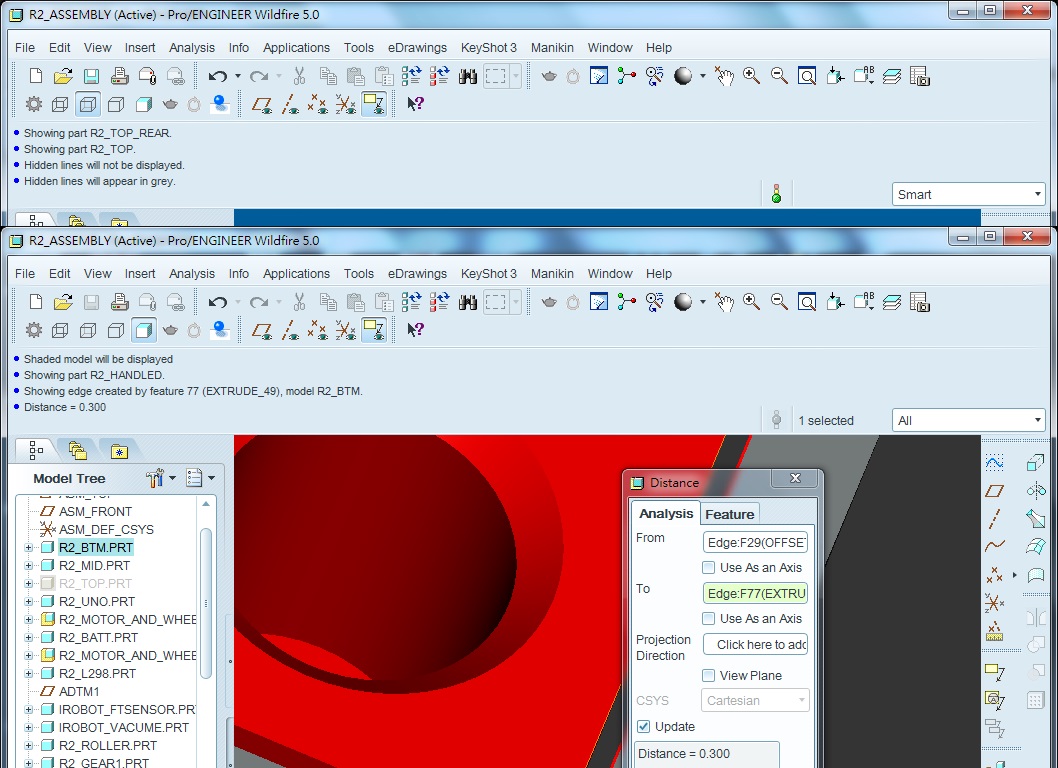
Task: Select Sketch tool in right feature toolbar
Action: tap(995, 463)
